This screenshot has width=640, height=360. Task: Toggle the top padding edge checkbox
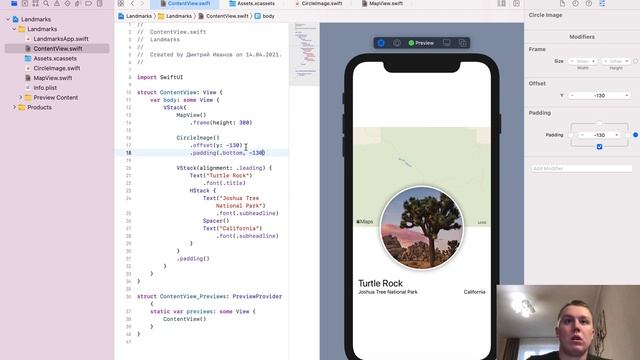599,123
